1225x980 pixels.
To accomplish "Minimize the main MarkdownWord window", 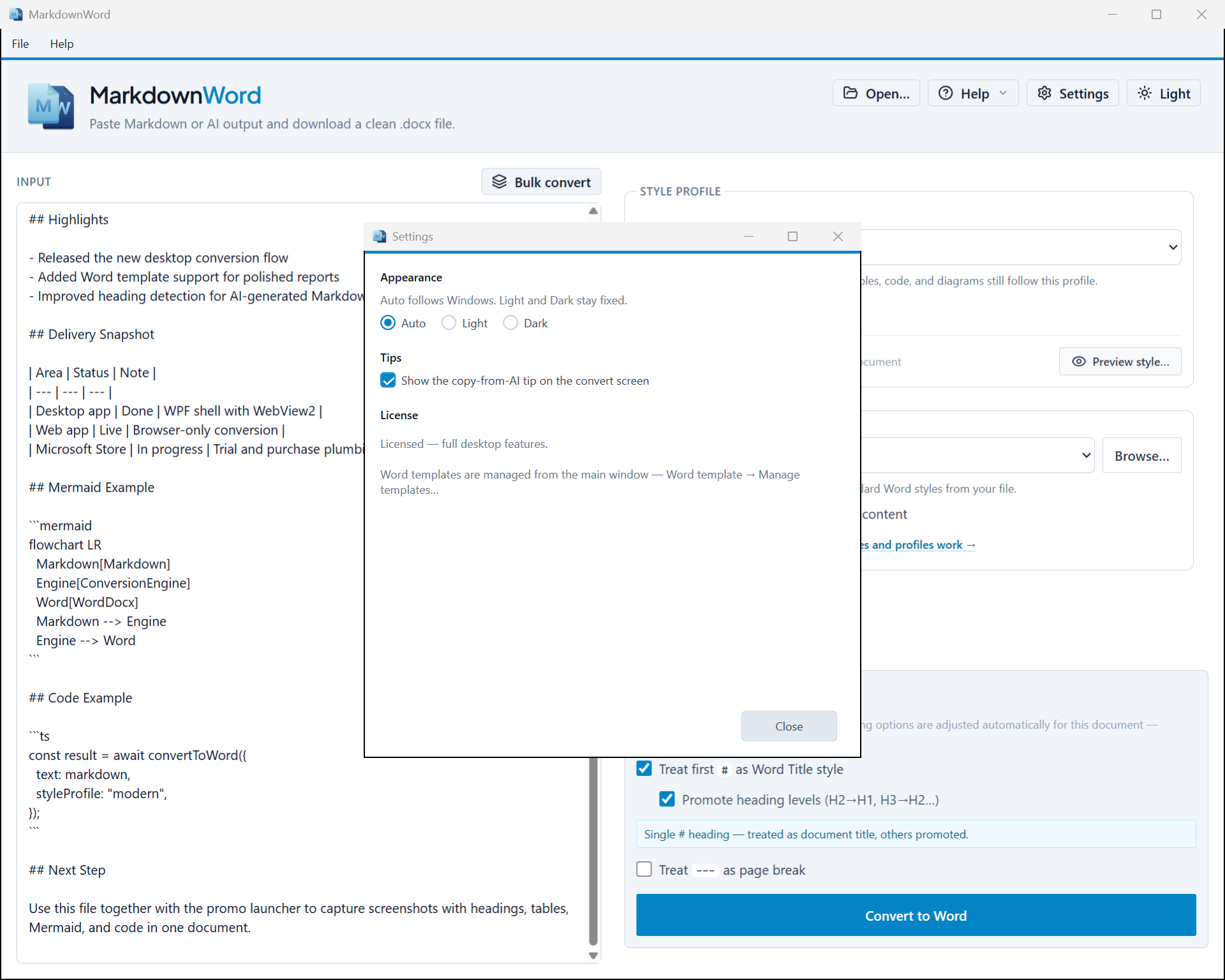I will coord(1112,14).
